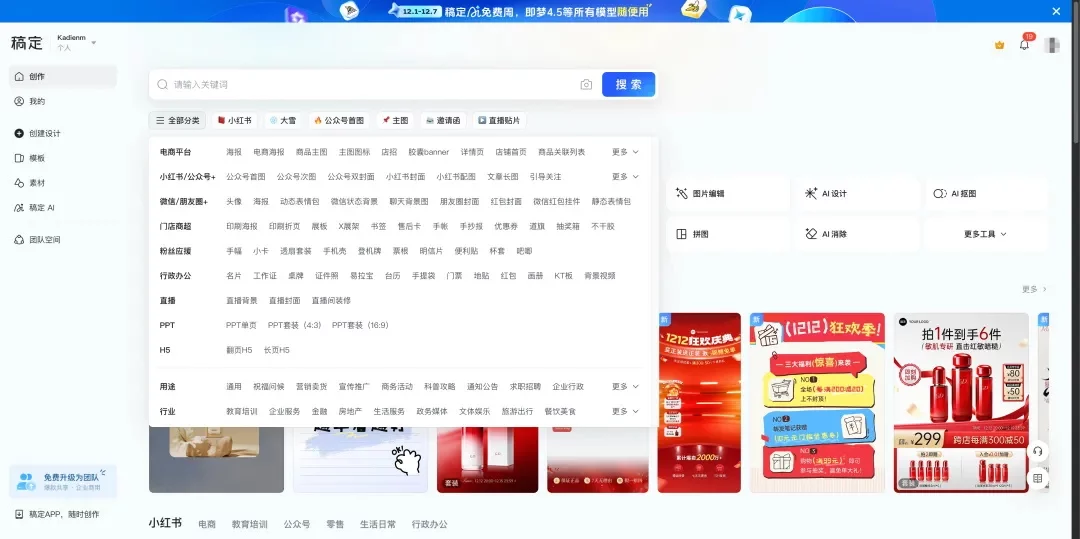Click the 搜索 button
This screenshot has width=1080, height=539.
628,85
